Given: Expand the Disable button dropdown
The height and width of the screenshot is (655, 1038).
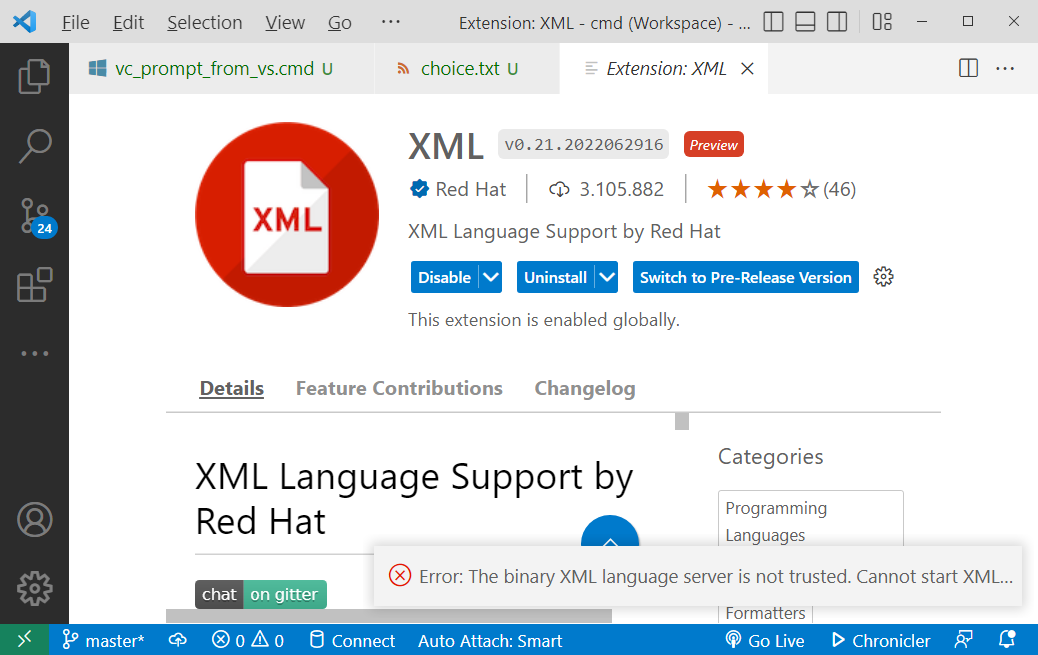Looking at the screenshot, I should coord(491,277).
